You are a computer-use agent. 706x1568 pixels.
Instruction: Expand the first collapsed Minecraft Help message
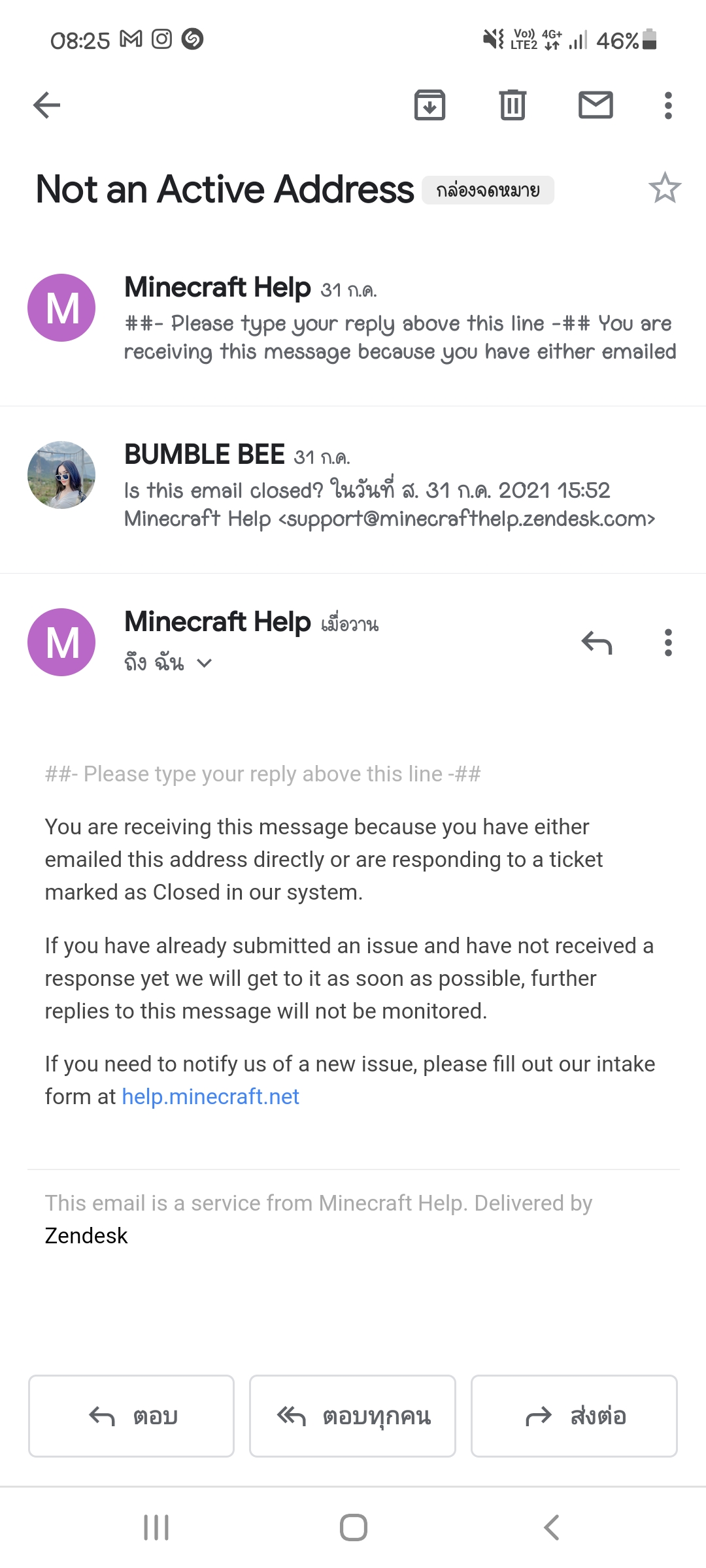tap(399, 323)
